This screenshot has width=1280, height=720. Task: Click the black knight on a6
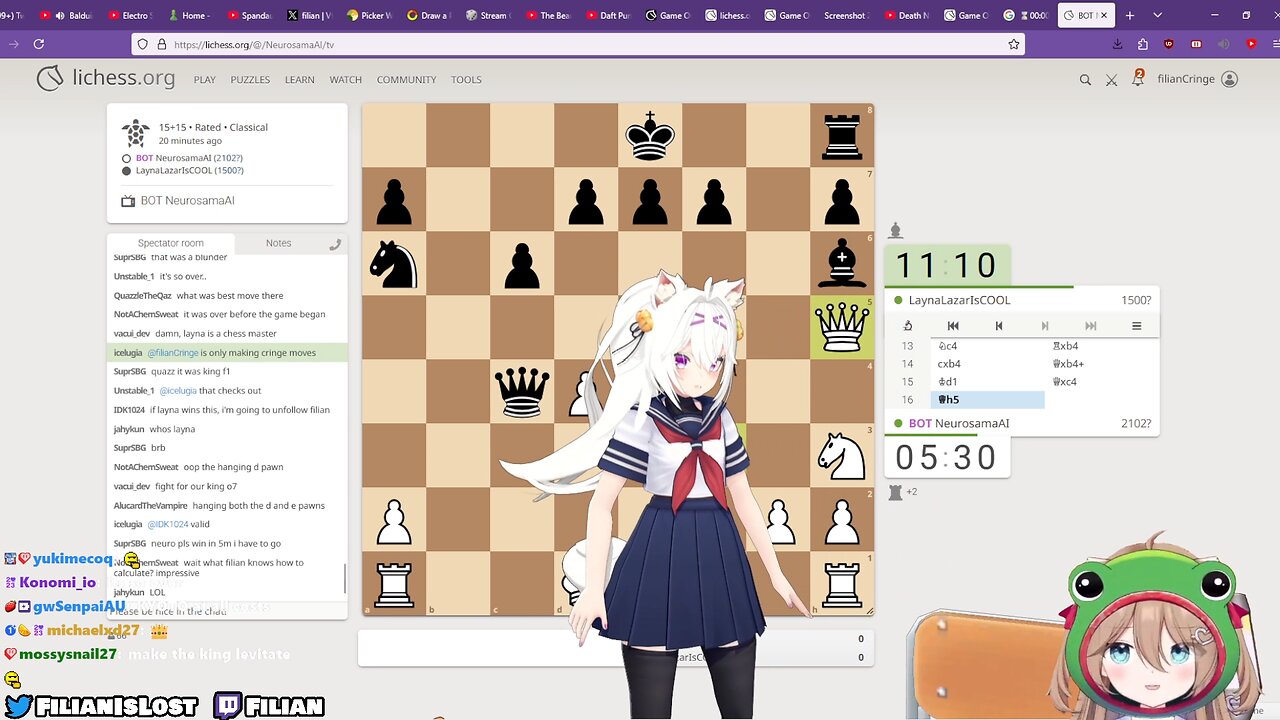click(x=394, y=263)
